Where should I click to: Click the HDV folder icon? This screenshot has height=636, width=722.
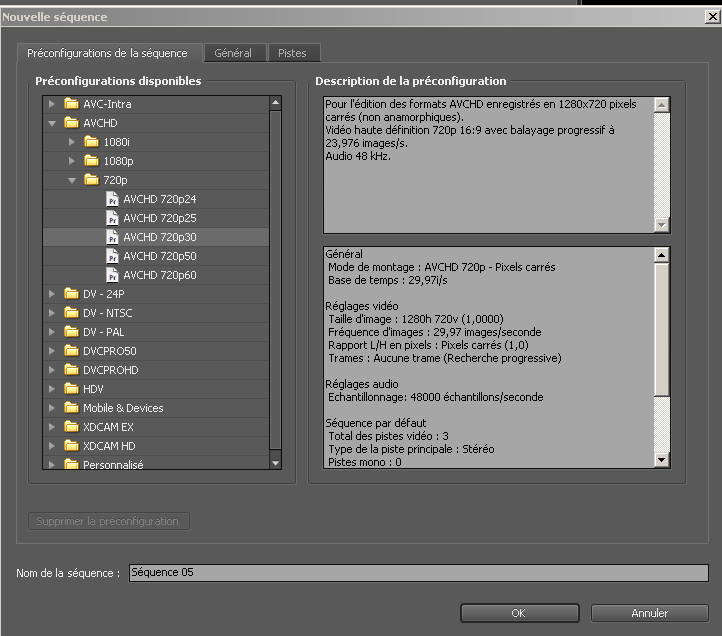click(x=71, y=389)
